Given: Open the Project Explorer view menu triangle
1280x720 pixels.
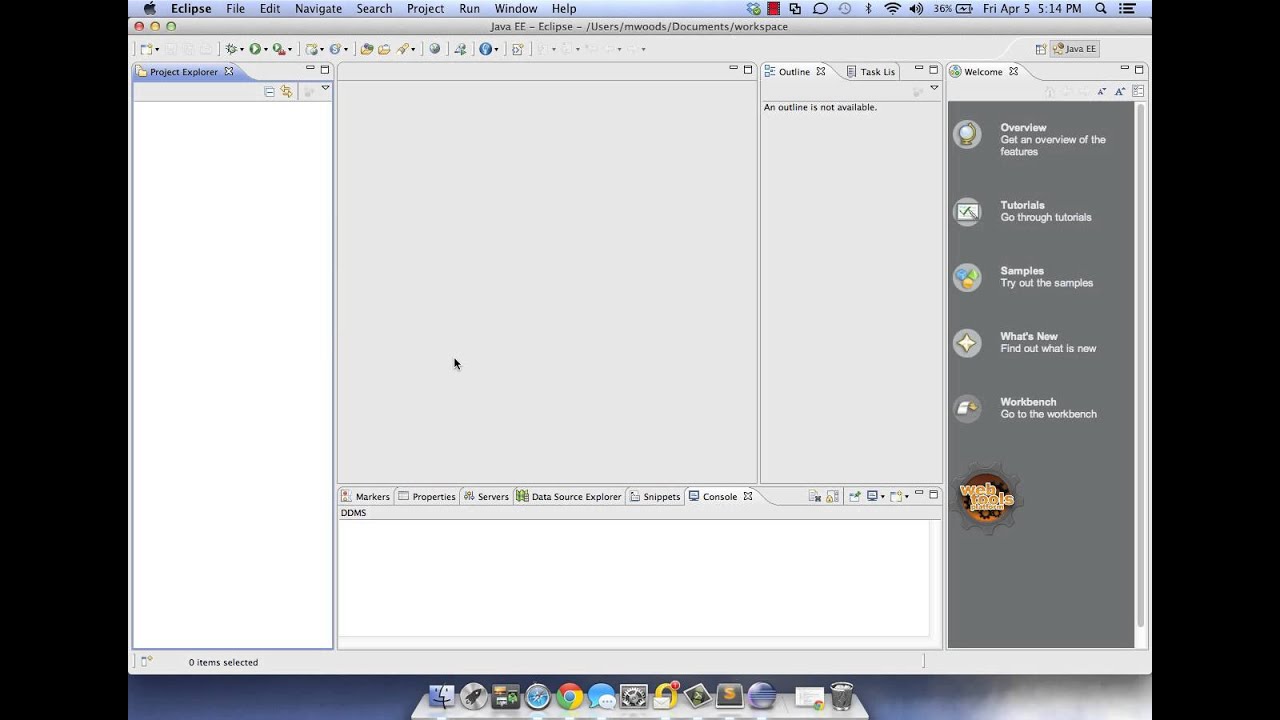Looking at the screenshot, I should click(x=325, y=88).
